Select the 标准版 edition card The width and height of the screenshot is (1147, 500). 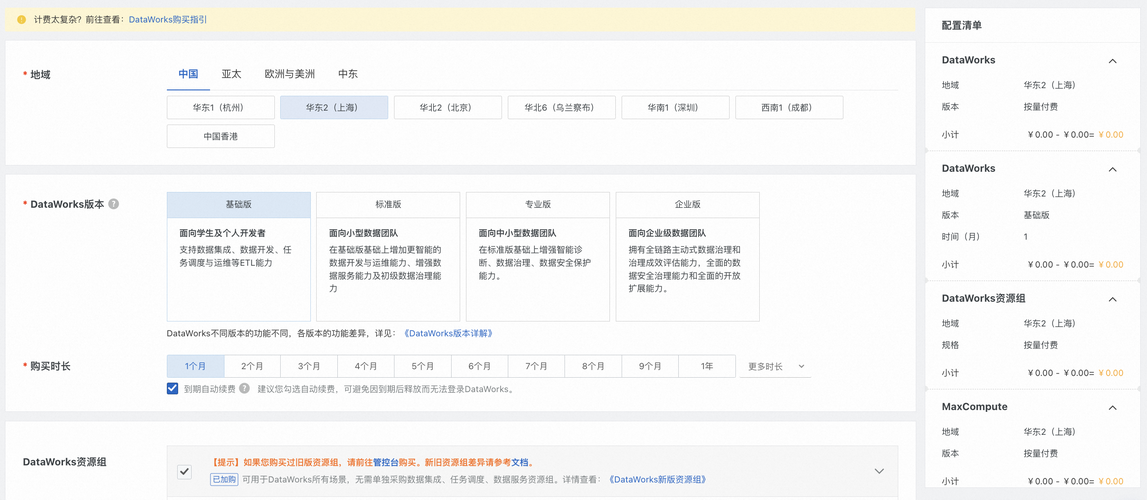point(388,257)
